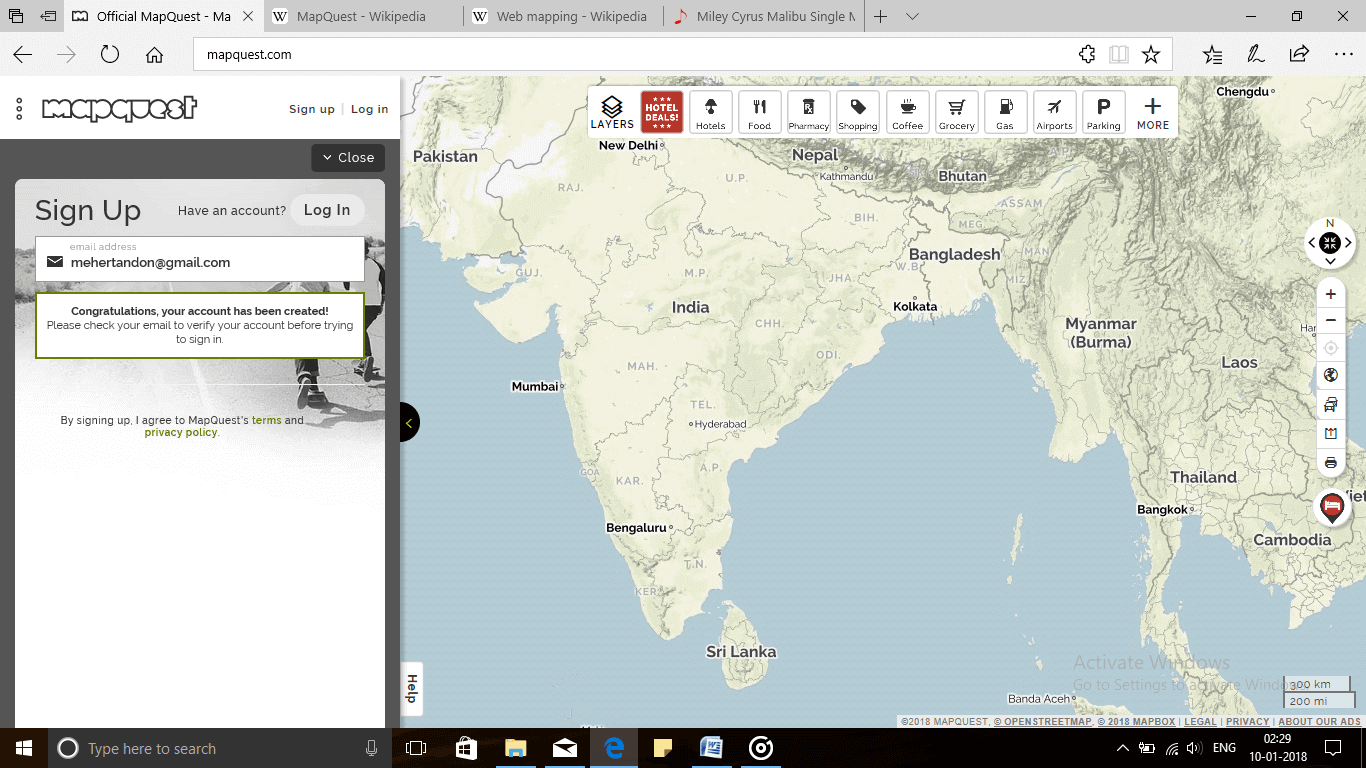Show Gas stations on the map

pyautogui.click(x=1005, y=112)
